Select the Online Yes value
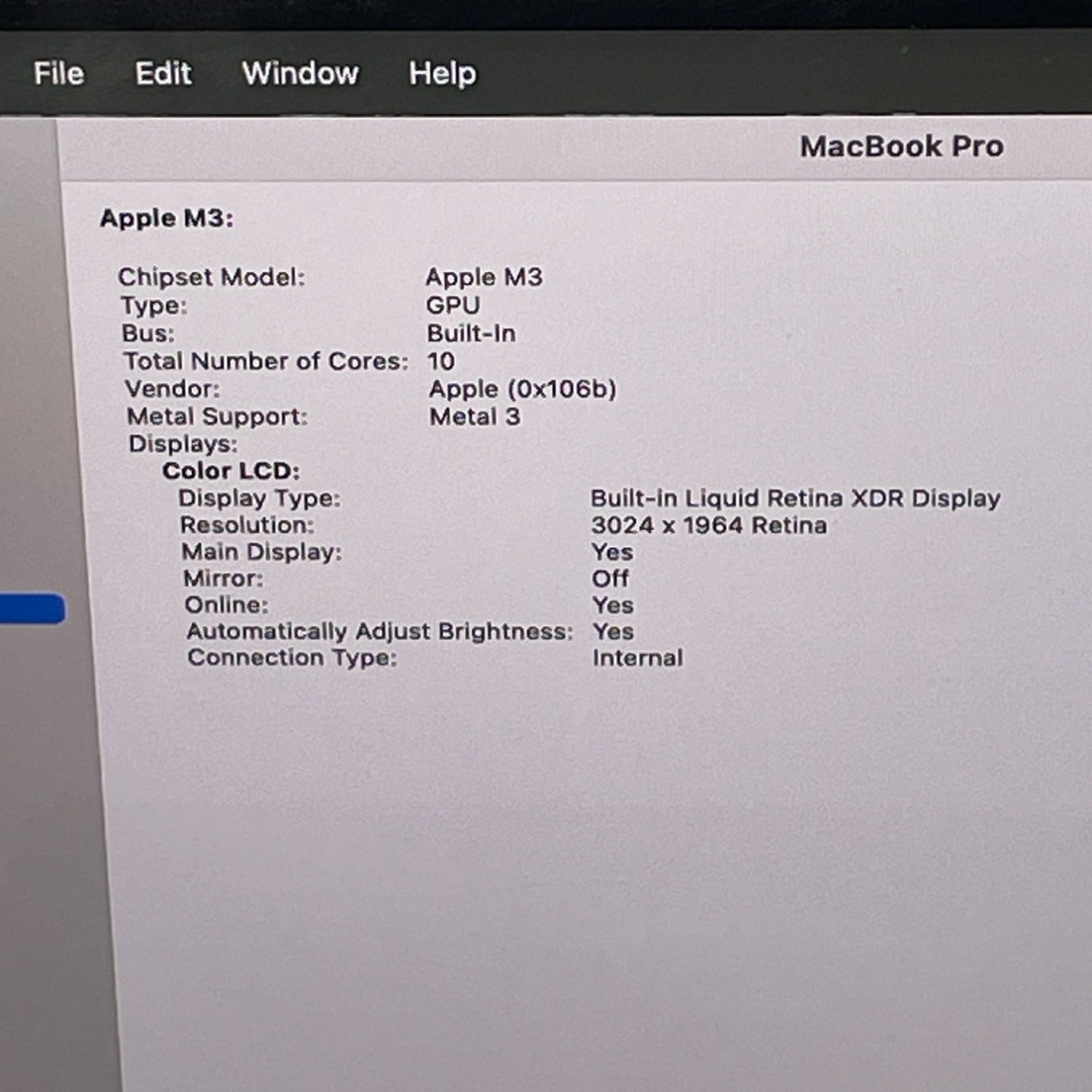This screenshot has height=1092, width=1092. click(613, 606)
